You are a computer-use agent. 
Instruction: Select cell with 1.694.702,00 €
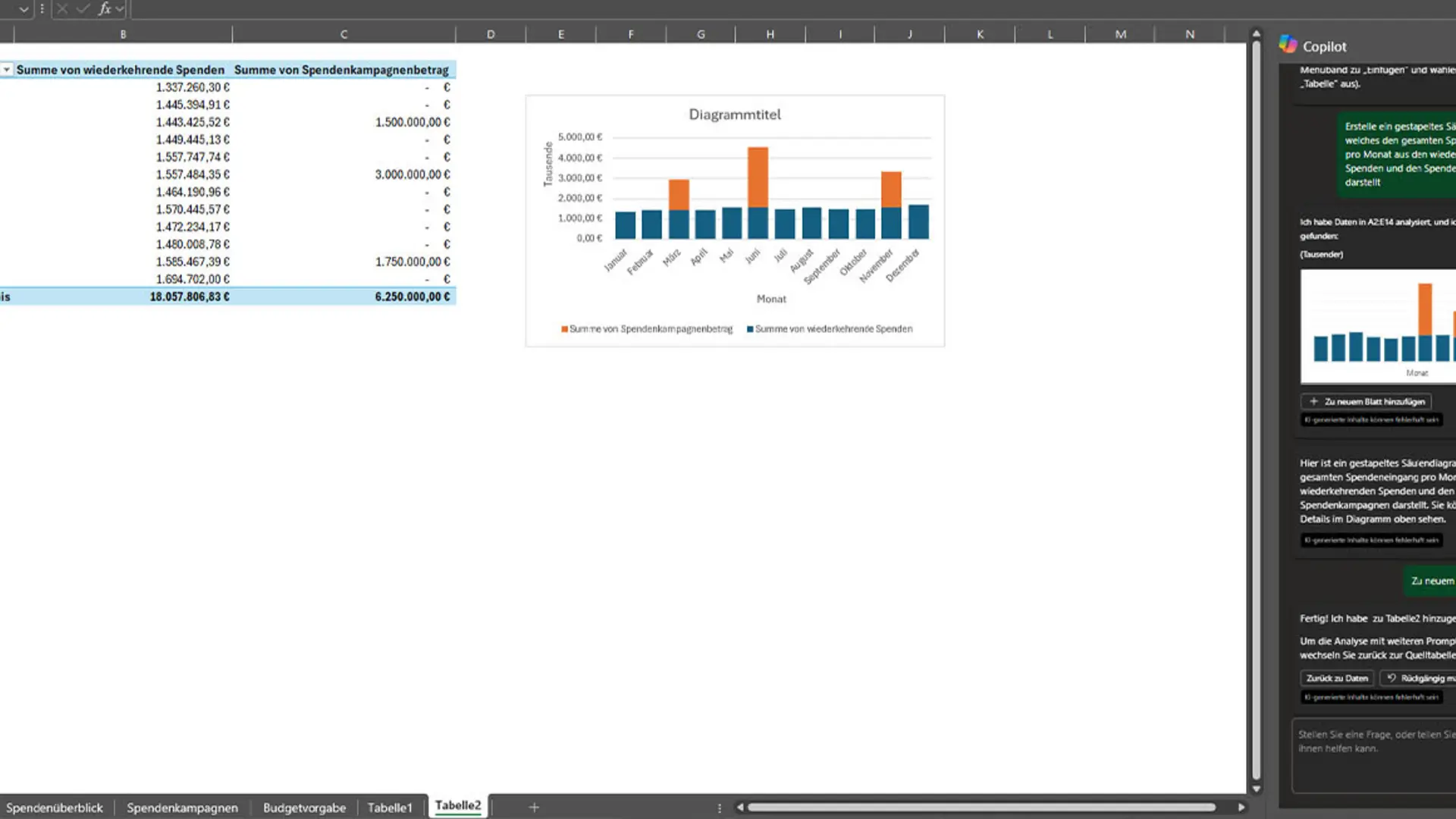193,279
